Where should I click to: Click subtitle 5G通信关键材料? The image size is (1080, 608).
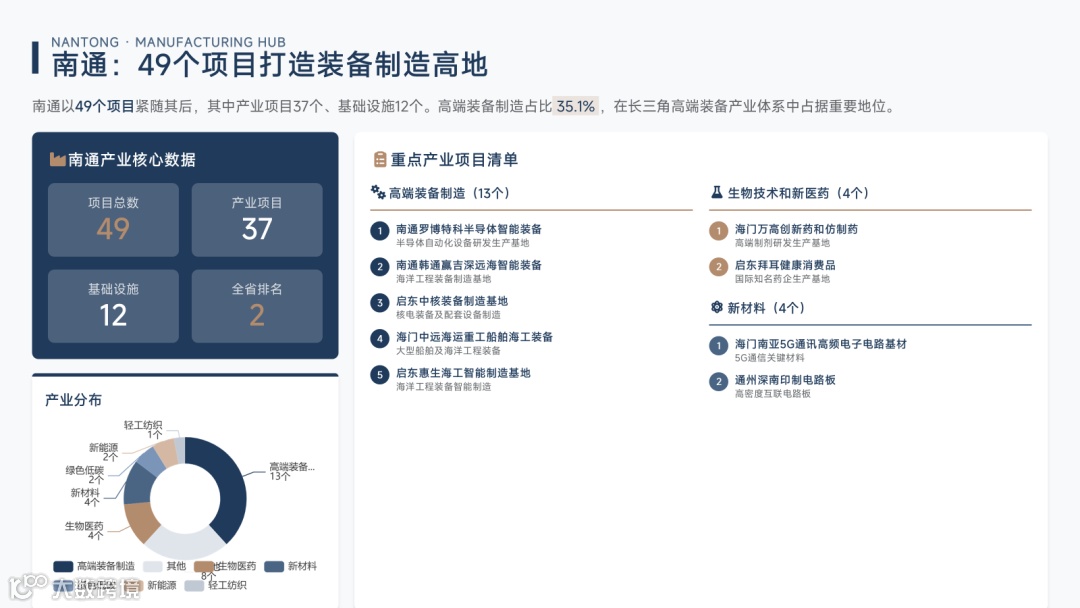coord(769,358)
